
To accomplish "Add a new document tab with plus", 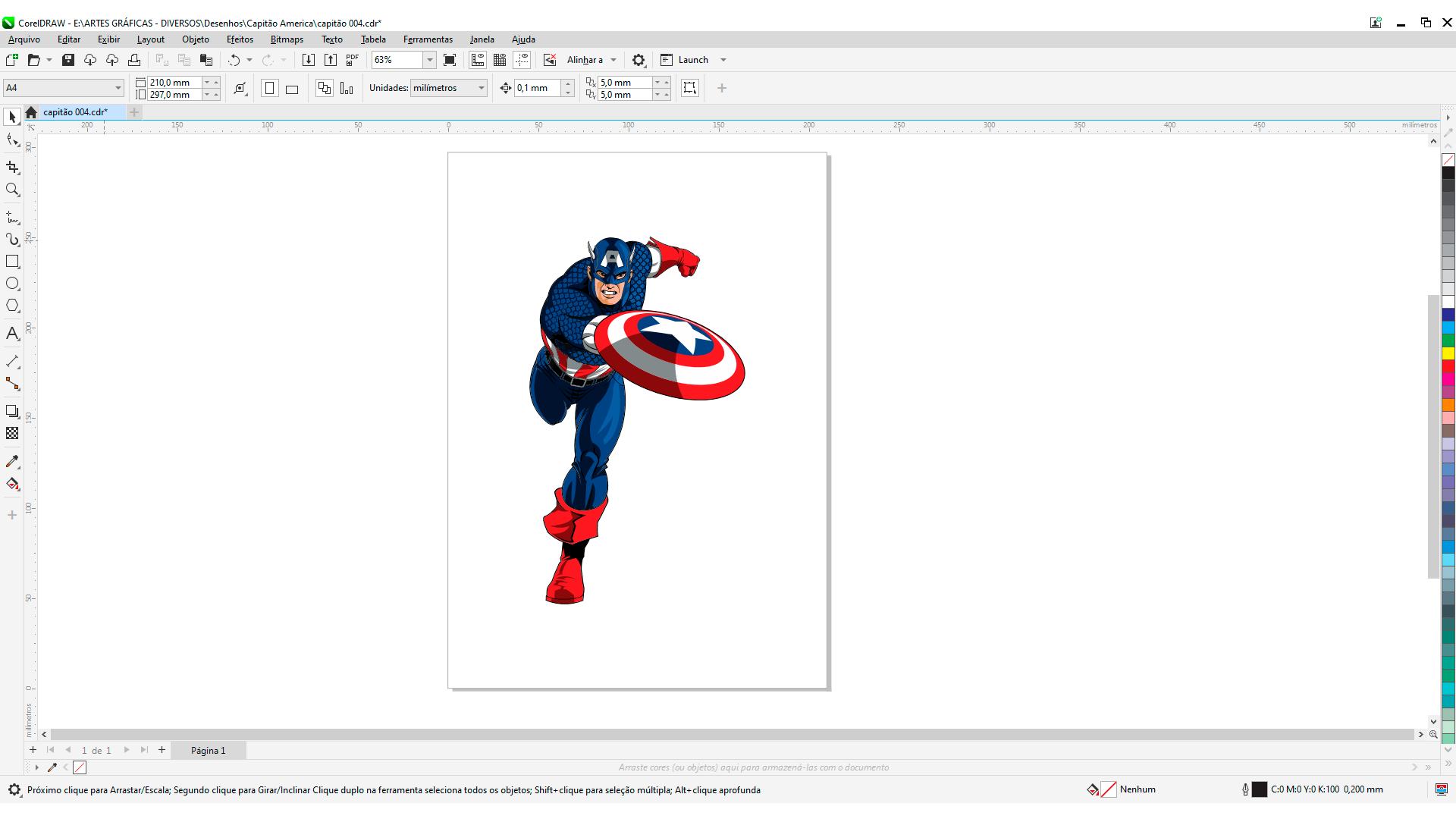I will point(134,112).
